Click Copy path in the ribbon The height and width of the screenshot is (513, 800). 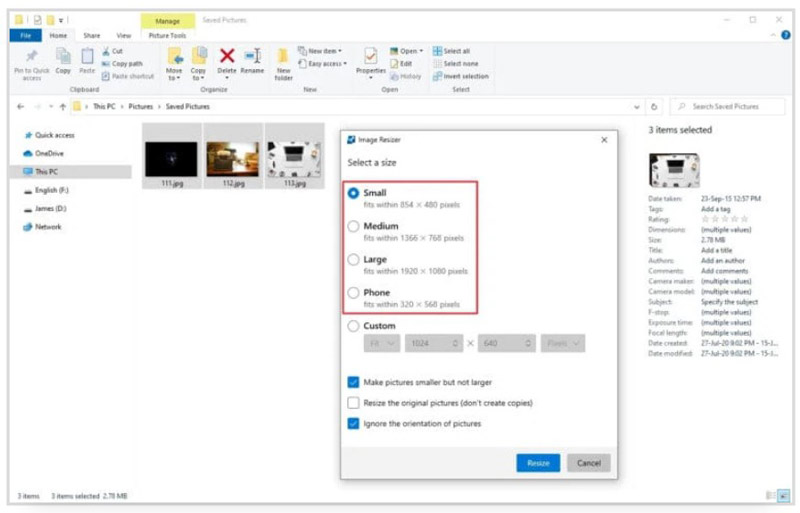pos(122,64)
